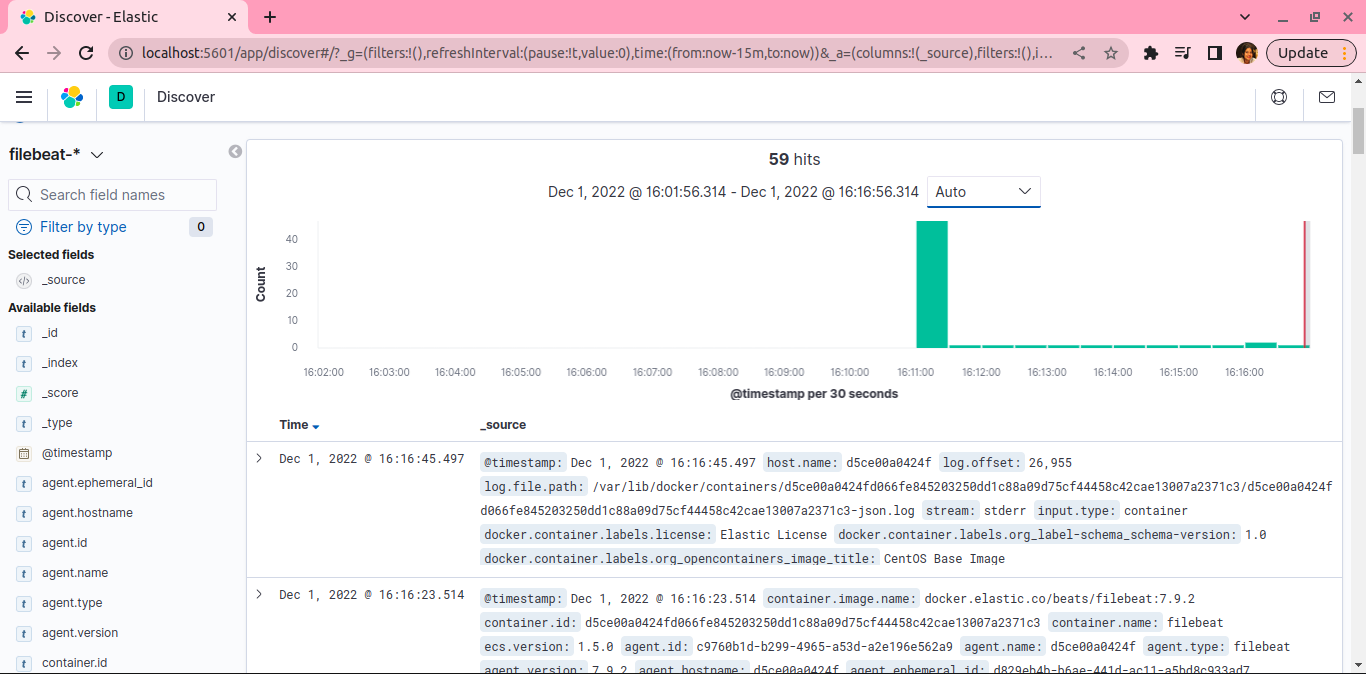
Task: Click the Elastic logo icon
Action: (x=72, y=97)
